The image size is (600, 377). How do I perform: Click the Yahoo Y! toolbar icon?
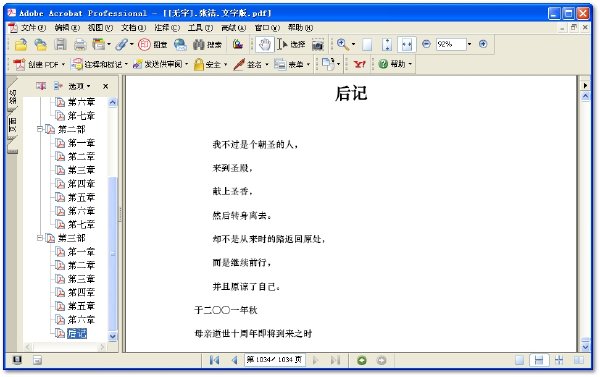tap(359, 64)
